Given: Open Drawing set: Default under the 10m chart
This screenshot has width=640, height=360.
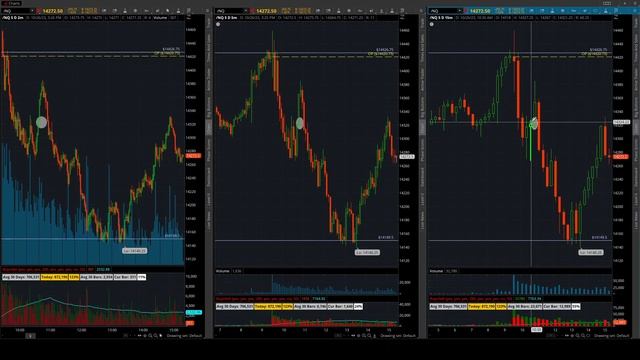Looking at the screenshot, I should [611, 336].
